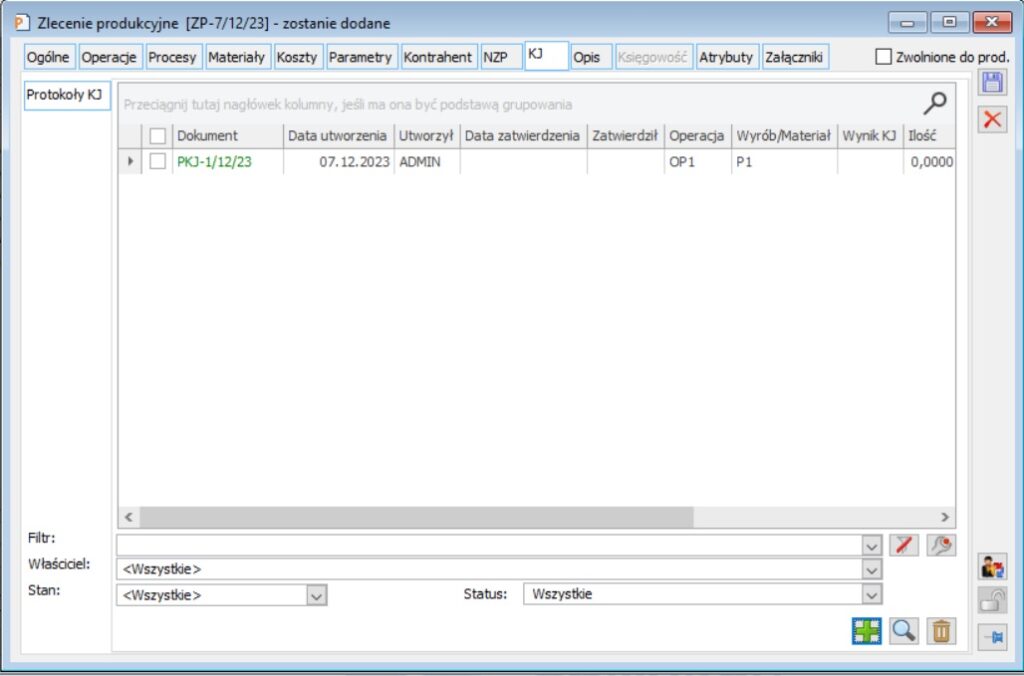Viewport: 1024px width, 676px height.
Task: Click the clear filter funnel icon
Action: 904,545
